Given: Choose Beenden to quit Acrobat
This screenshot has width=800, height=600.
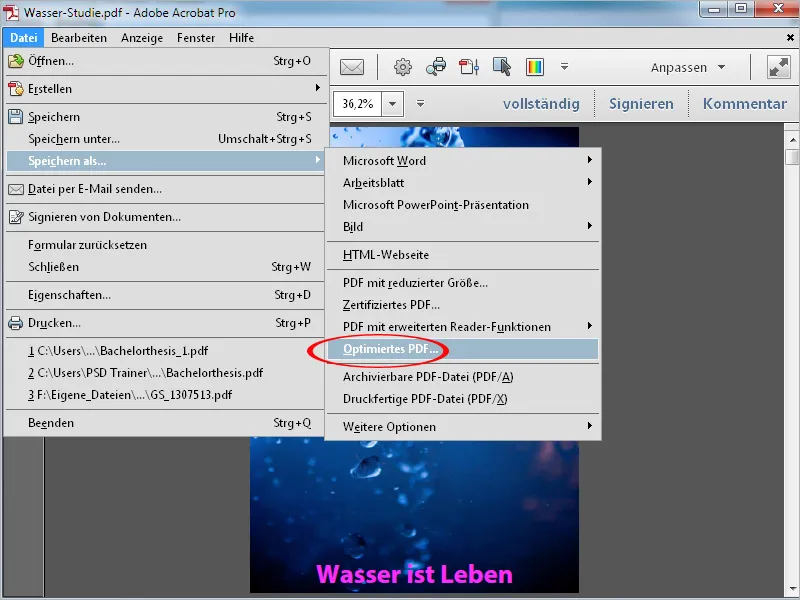Looking at the screenshot, I should coord(164,423).
